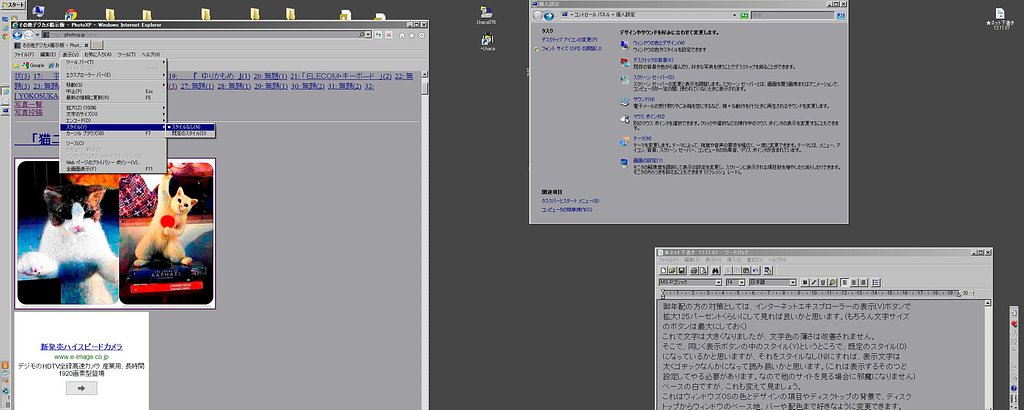Click the IE refresh icon beside address bar

pyautogui.click(x=379, y=35)
